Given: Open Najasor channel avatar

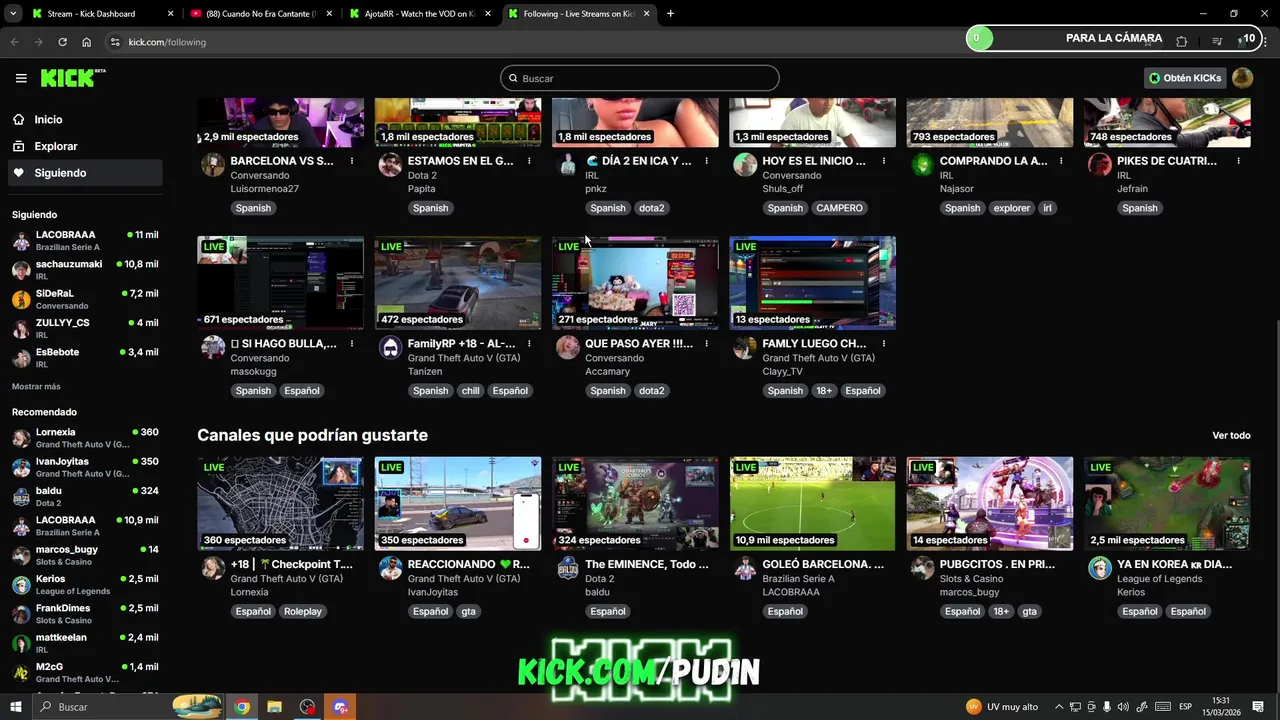Looking at the screenshot, I should click(922, 165).
